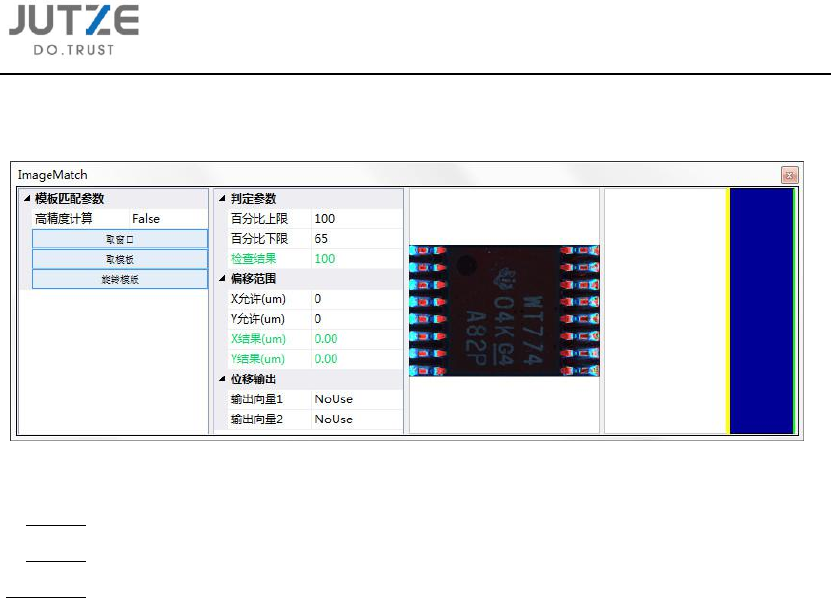Click the 取模板 button
The width and height of the screenshot is (831, 598).
coord(120,259)
